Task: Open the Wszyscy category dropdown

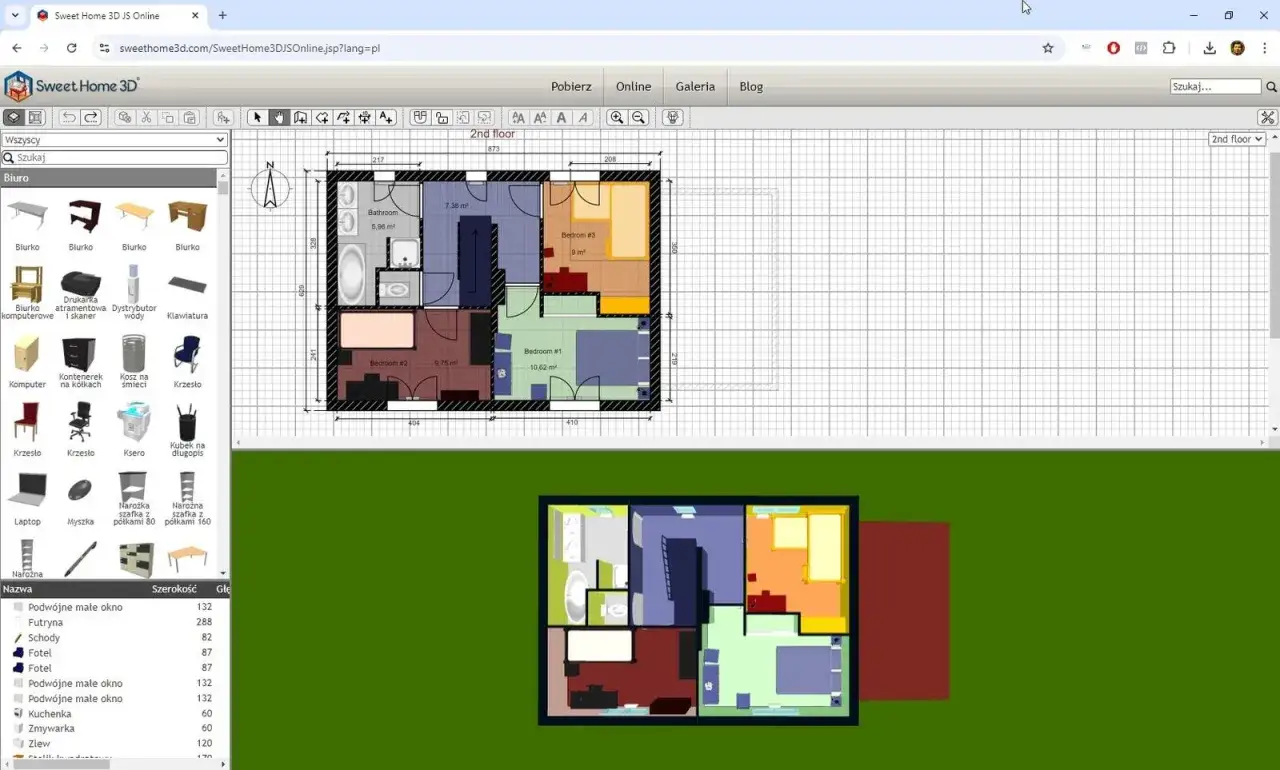Action: click(x=114, y=139)
